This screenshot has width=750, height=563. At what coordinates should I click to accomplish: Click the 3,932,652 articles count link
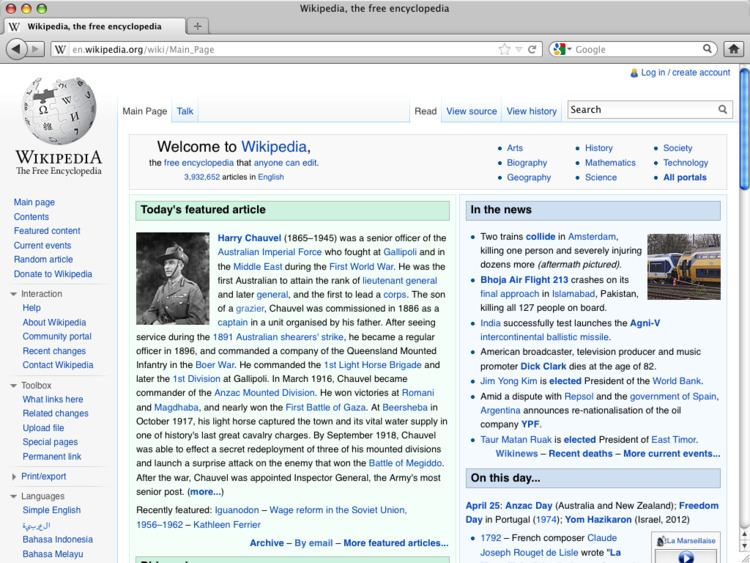pyautogui.click(x=202, y=177)
